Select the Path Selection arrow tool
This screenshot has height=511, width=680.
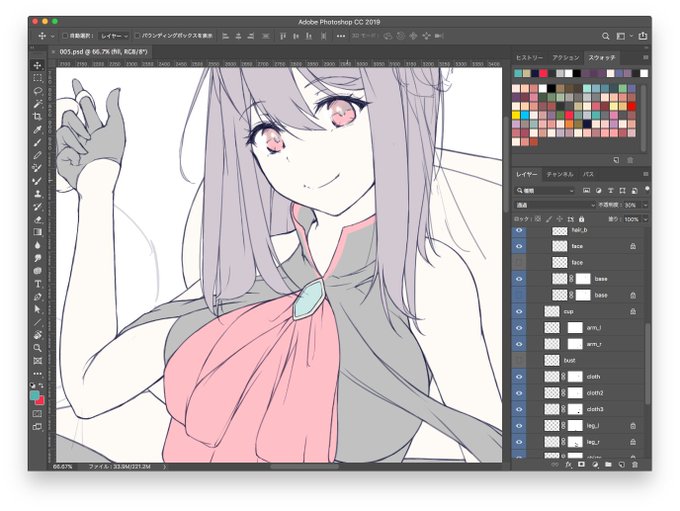tap(38, 310)
